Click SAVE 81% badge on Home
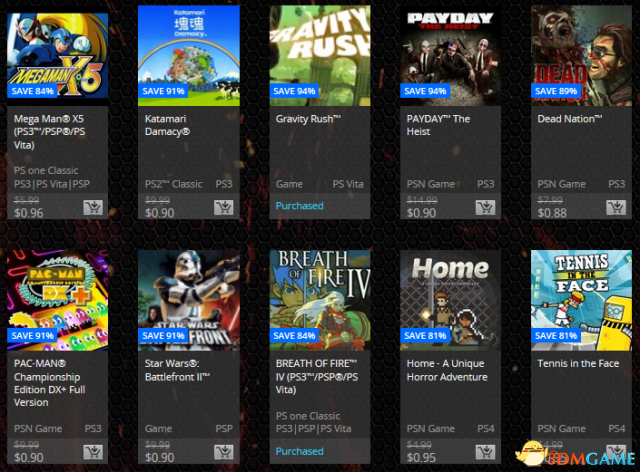Viewport: 640px width, 472px height. point(425,336)
